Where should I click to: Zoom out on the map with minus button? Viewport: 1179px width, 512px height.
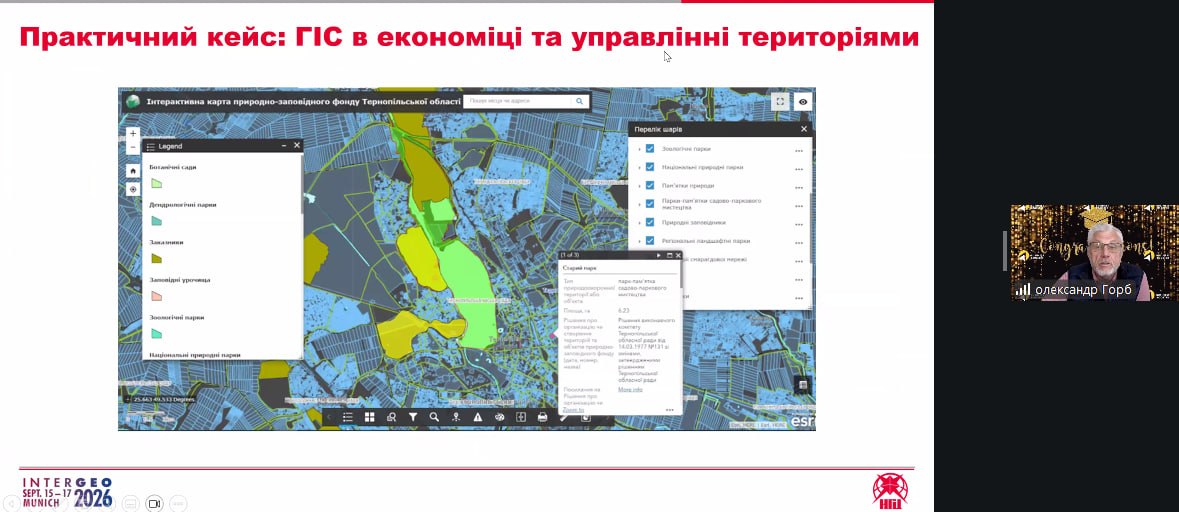(133, 148)
